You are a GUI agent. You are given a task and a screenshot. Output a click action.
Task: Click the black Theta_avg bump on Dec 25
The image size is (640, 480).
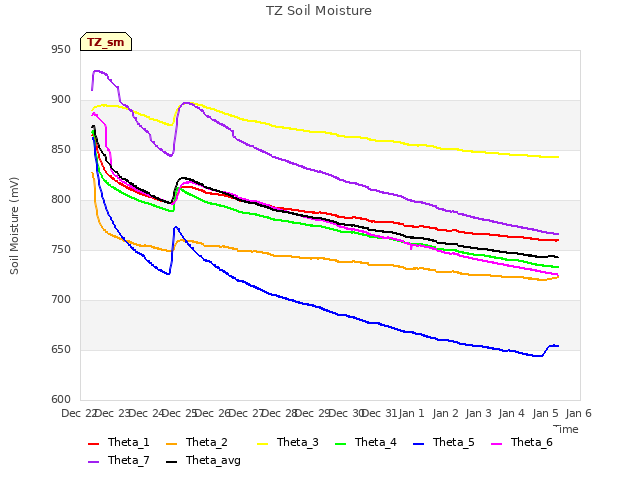184,178
